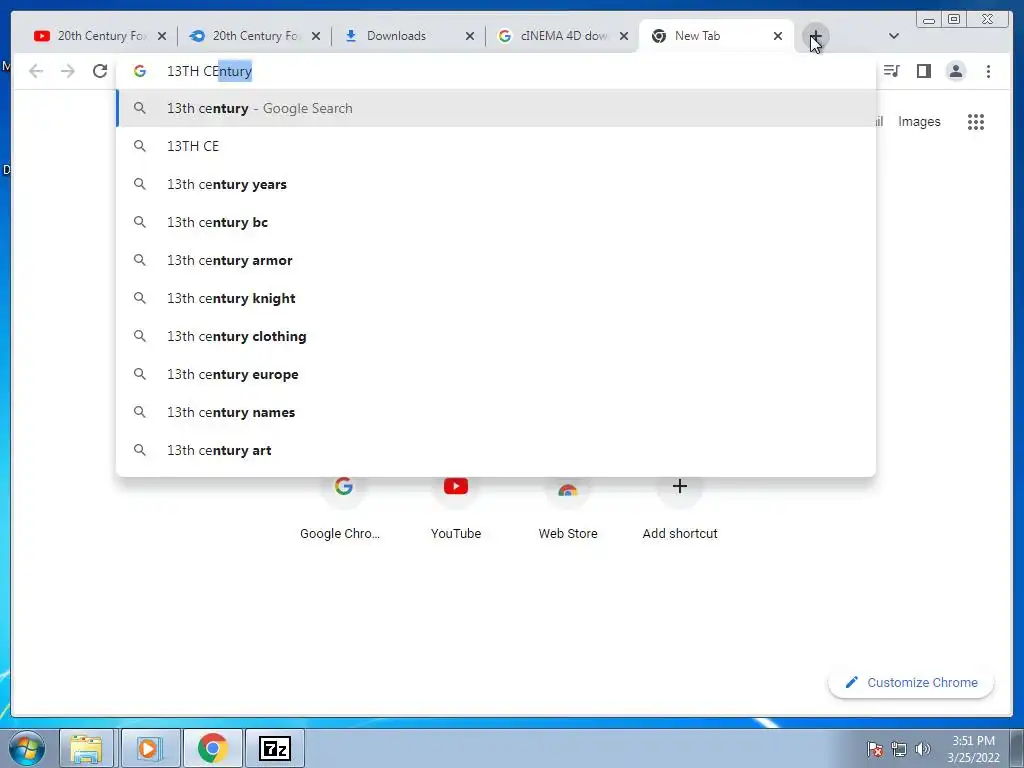The width and height of the screenshot is (1024, 768).
Task: Open the volume tray icon
Action: coord(922,749)
